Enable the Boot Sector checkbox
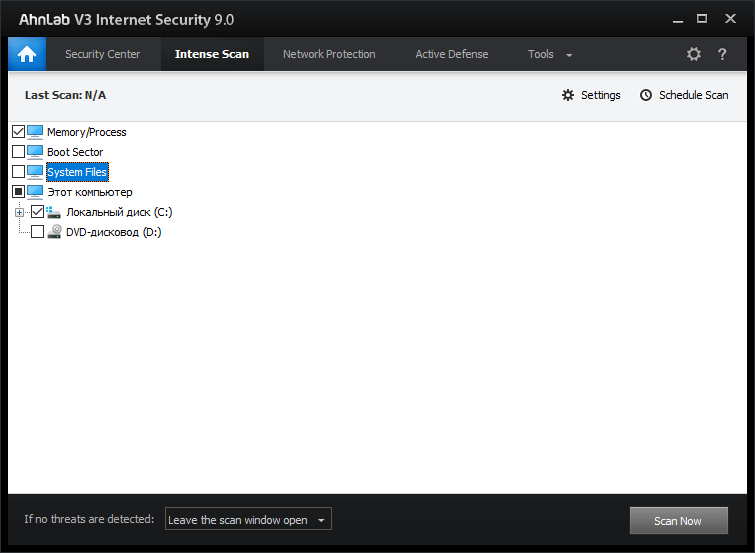The height and width of the screenshot is (553, 755). pyautogui.click(x=18, y=152)
